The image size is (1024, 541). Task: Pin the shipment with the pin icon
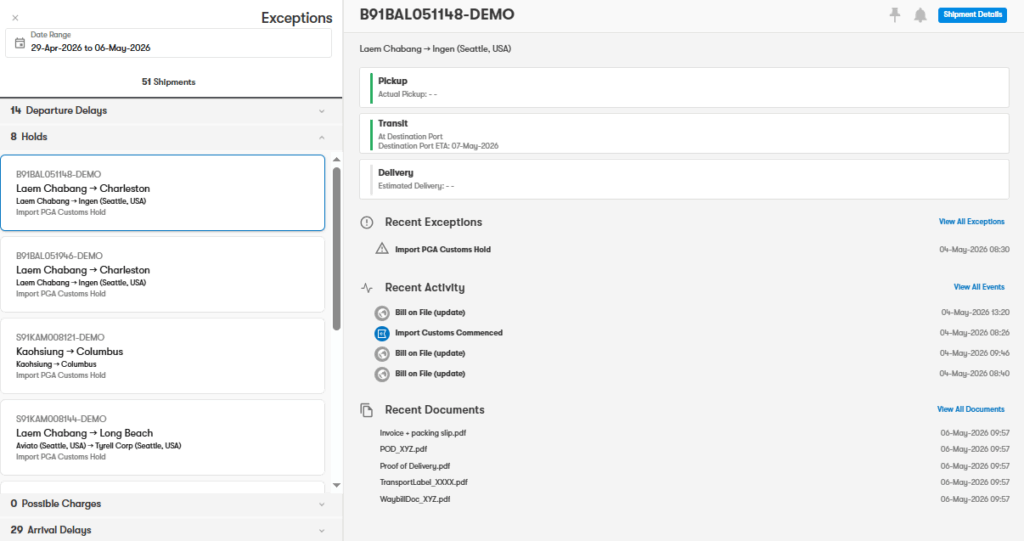[895, 14]
